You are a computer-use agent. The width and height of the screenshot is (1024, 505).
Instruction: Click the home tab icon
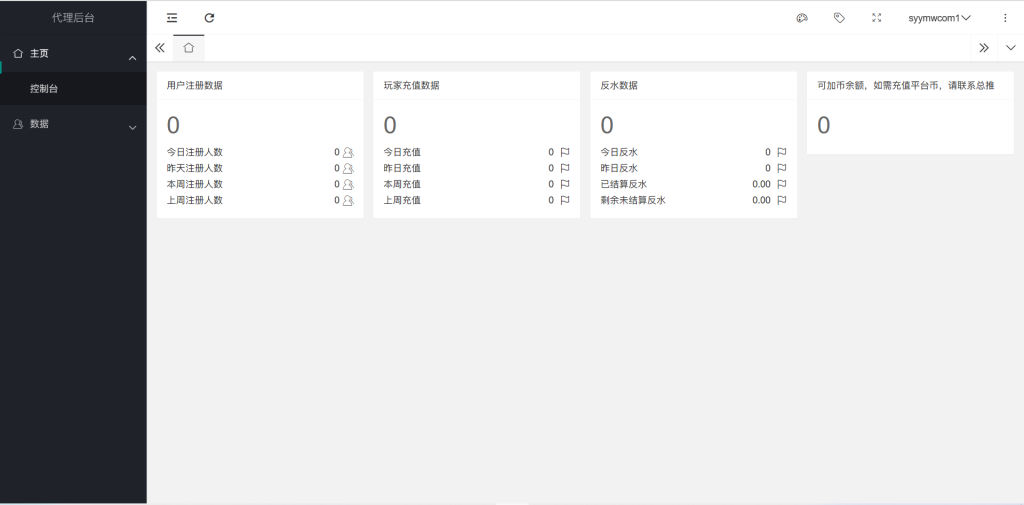[x=188, y=48]
